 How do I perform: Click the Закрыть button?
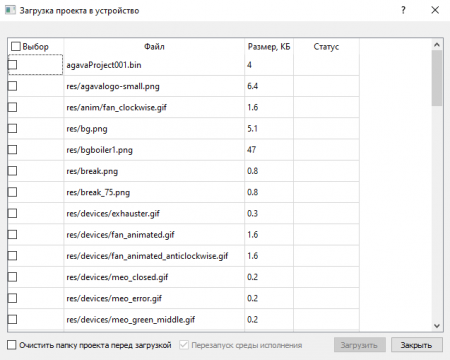[417, 345]
